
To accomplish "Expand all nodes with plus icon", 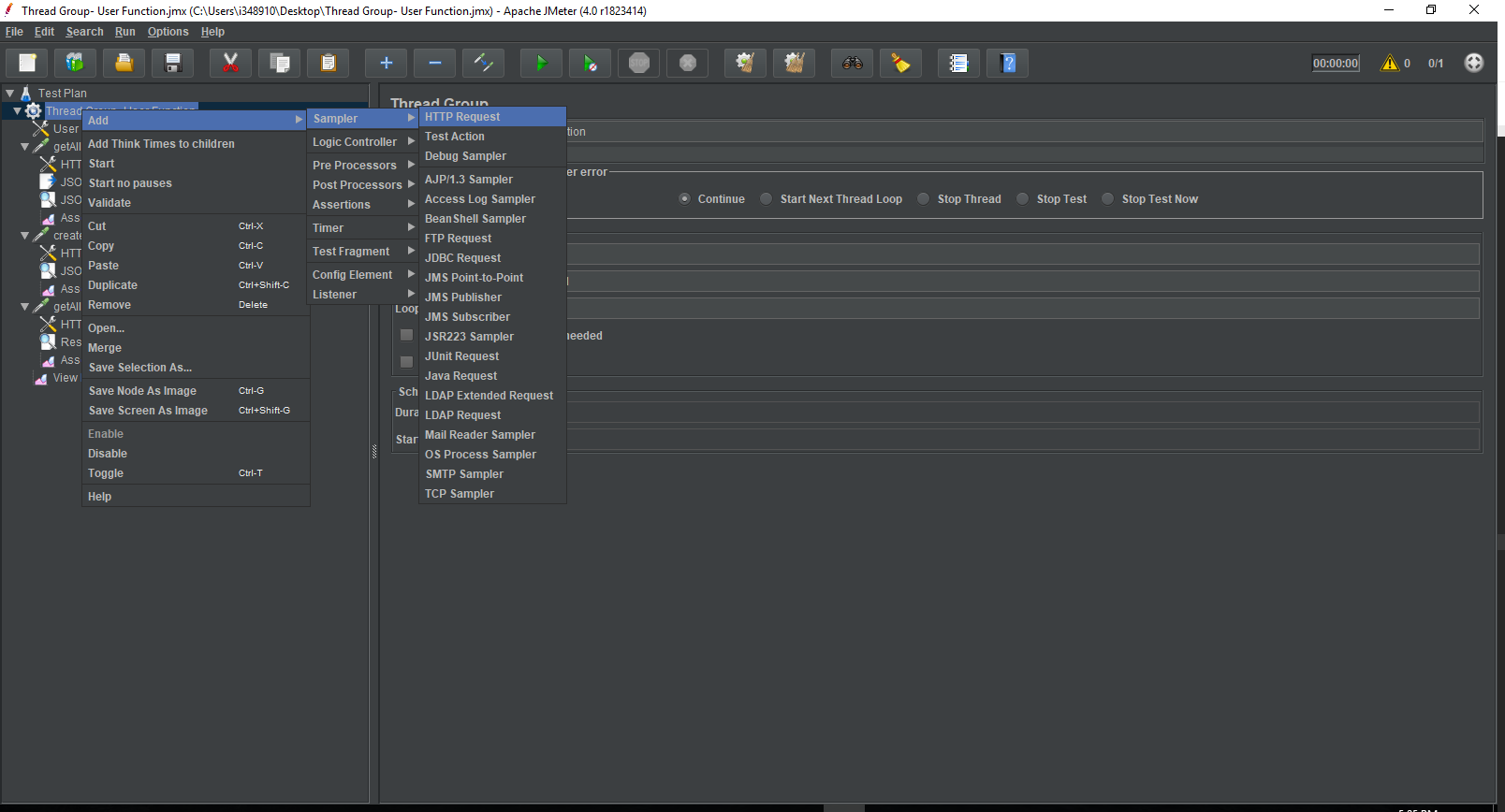I will pos(386,63).
